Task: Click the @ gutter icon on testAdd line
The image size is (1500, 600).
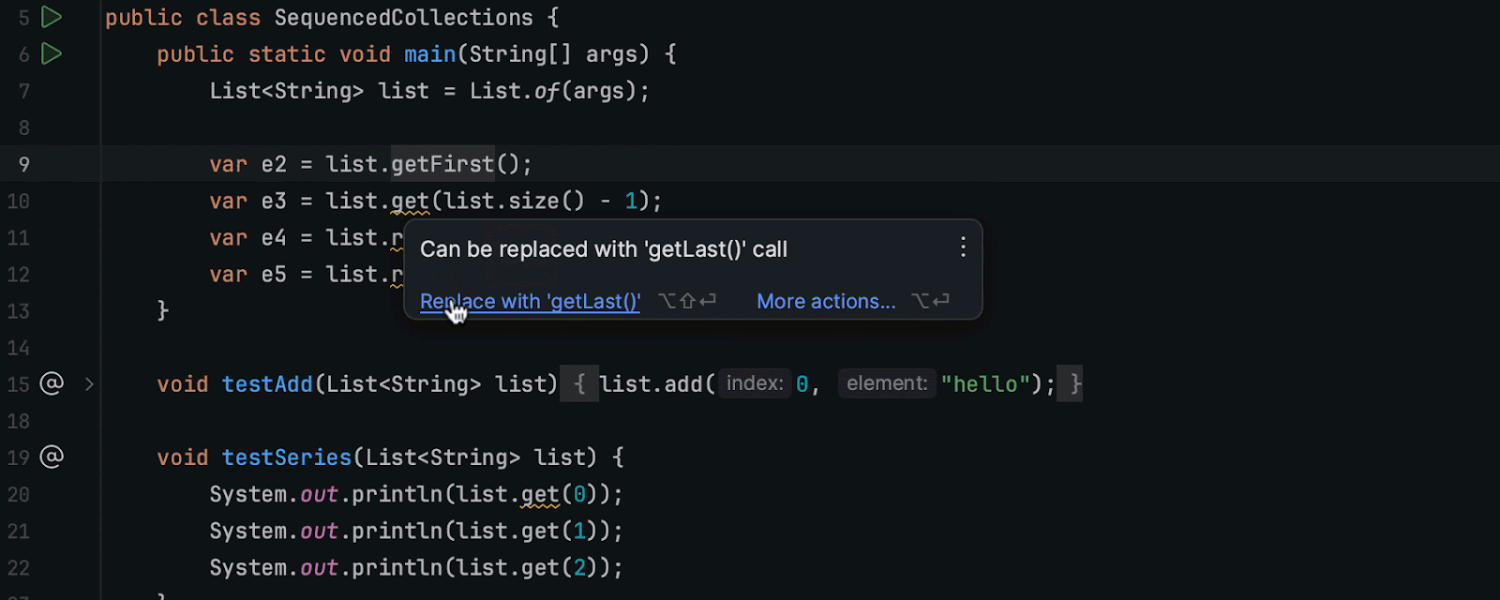Action: tap(51, 384)
